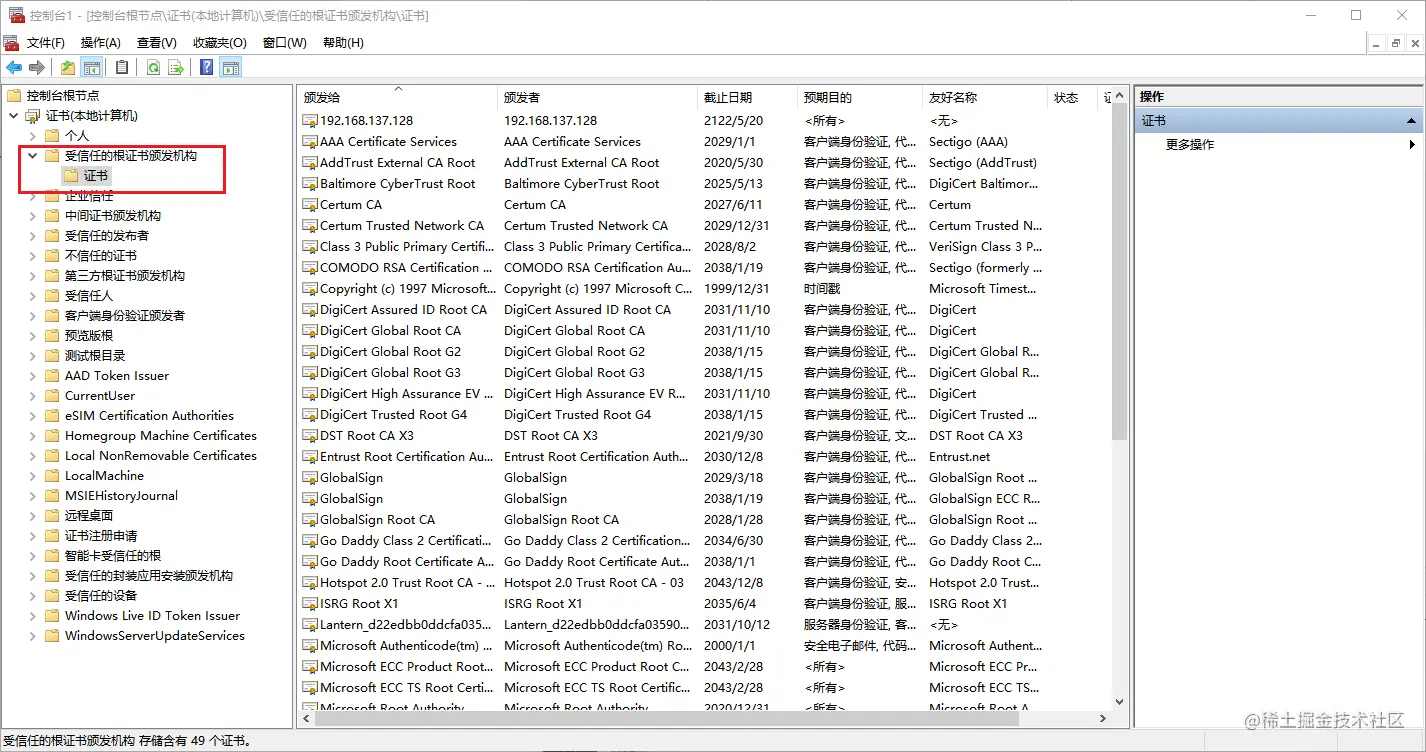Click the folder icon next to 预览版根

[x=52, y=336]
